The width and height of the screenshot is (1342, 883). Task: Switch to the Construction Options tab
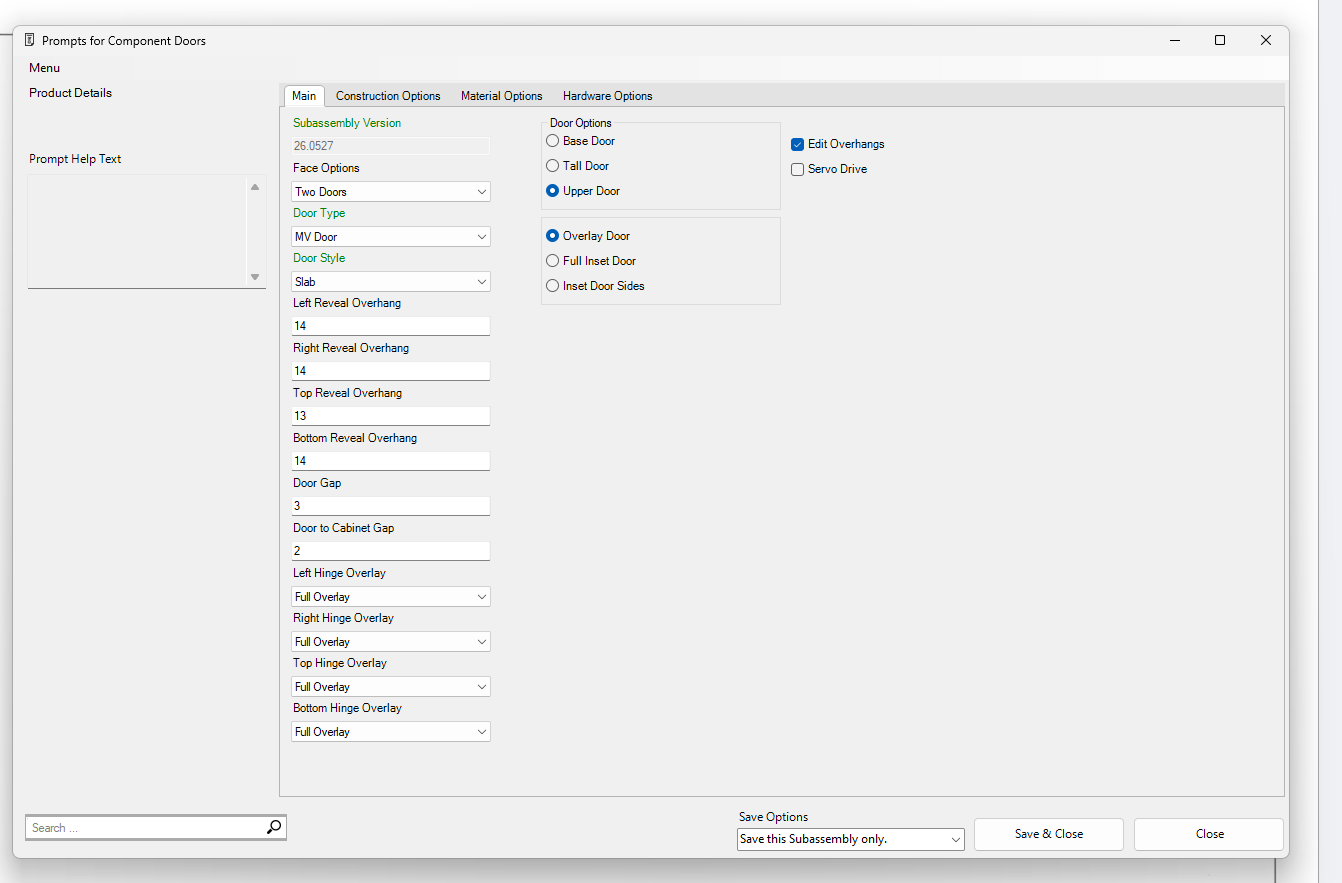(388, 96)
